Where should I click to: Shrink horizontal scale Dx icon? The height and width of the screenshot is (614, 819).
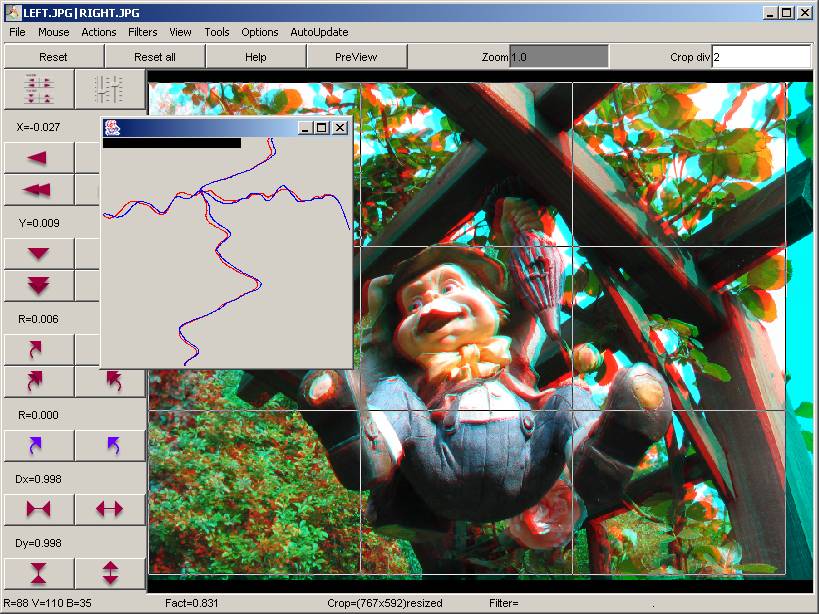(39, 509)
